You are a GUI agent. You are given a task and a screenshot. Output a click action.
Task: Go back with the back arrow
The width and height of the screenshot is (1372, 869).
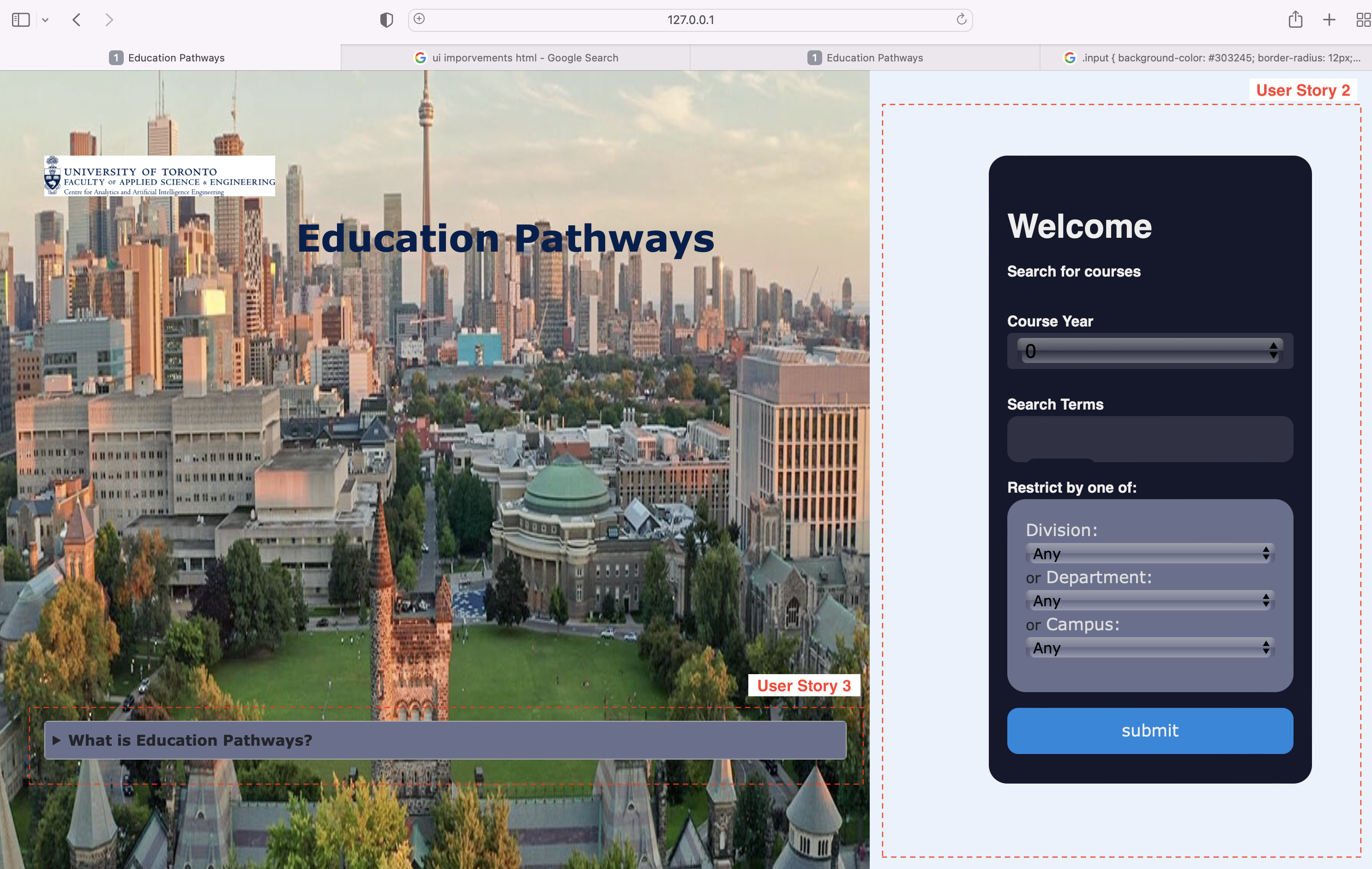tap(77, 20)
